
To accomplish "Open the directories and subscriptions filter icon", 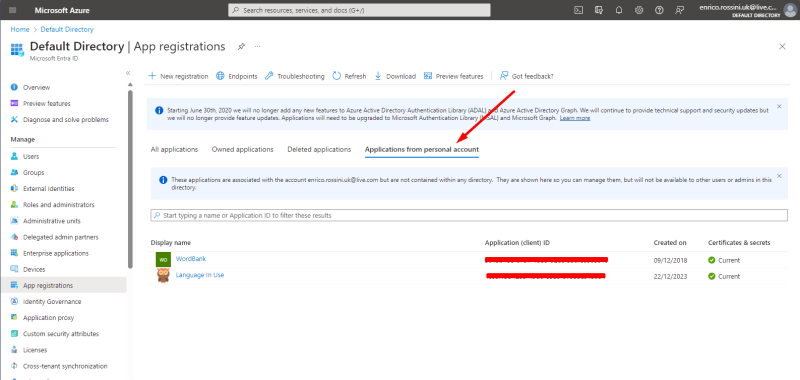I will click(x=599, y=10).
